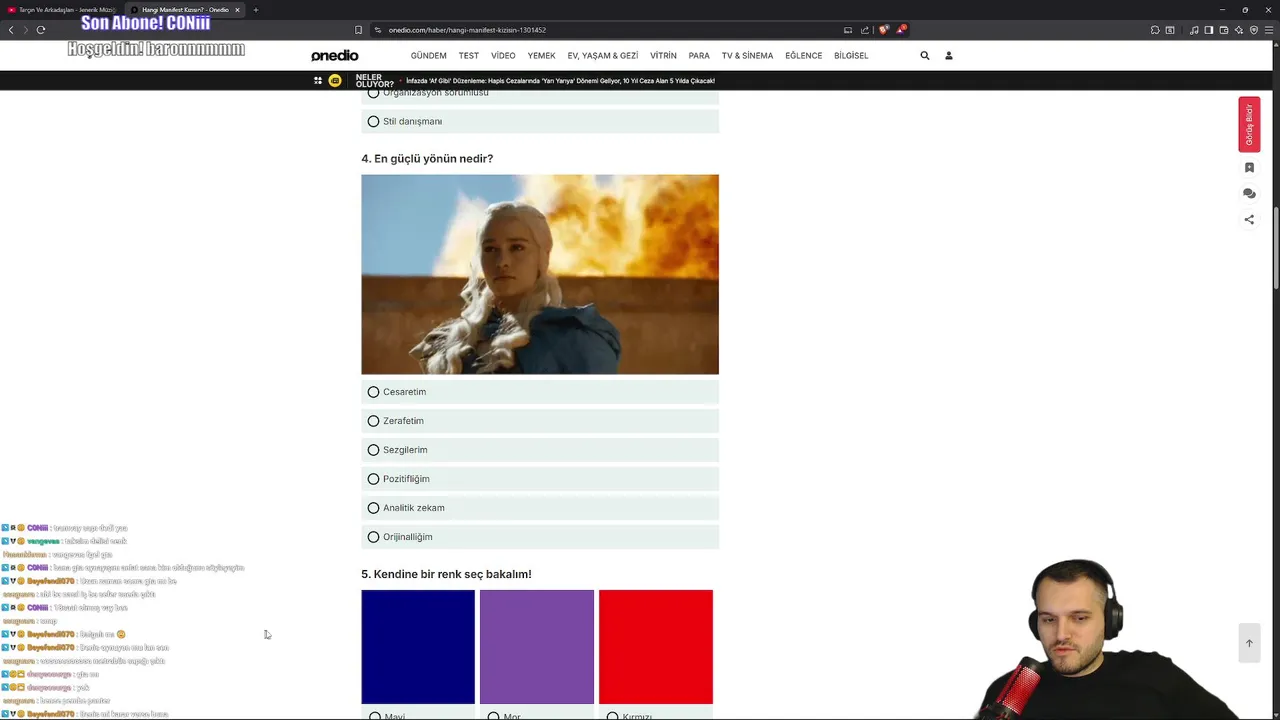Select the Stil danışmanı radio option
Image resolution: width=1280 pixels, height=720 pixels.
[540, 121]
